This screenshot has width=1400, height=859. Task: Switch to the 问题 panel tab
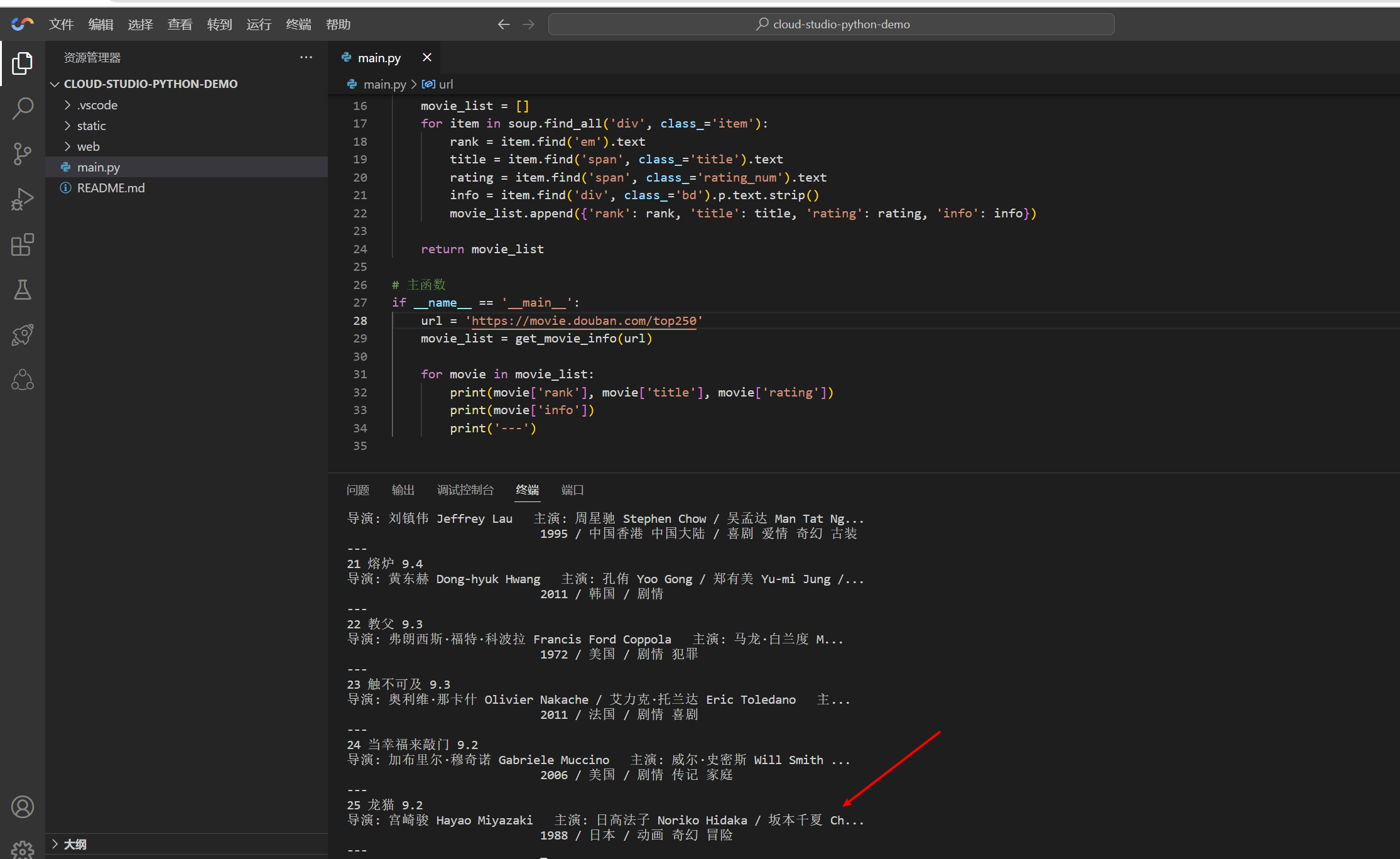(358, 490)
